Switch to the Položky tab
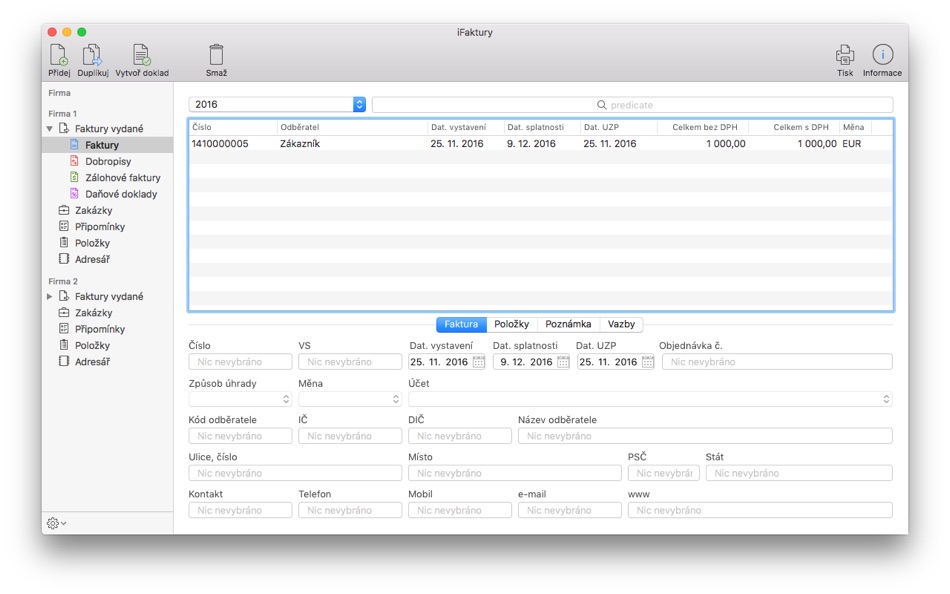The width and height of the screenshot is (950, 594). coord(511,324)
